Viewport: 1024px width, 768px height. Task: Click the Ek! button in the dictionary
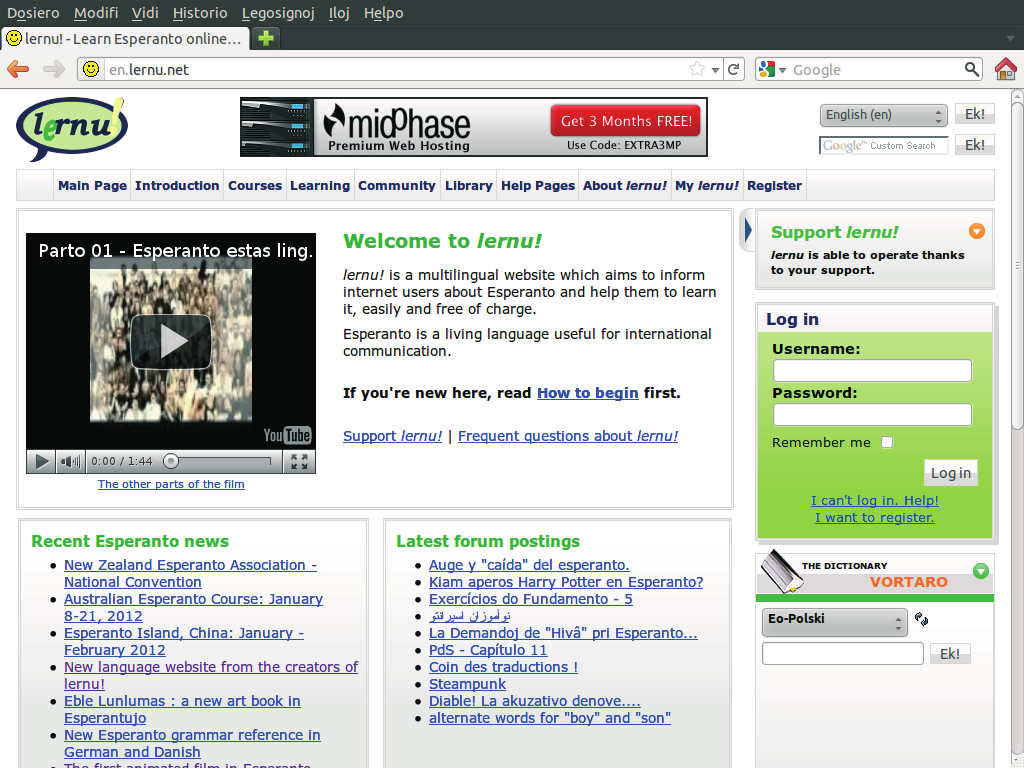(950, 654)
